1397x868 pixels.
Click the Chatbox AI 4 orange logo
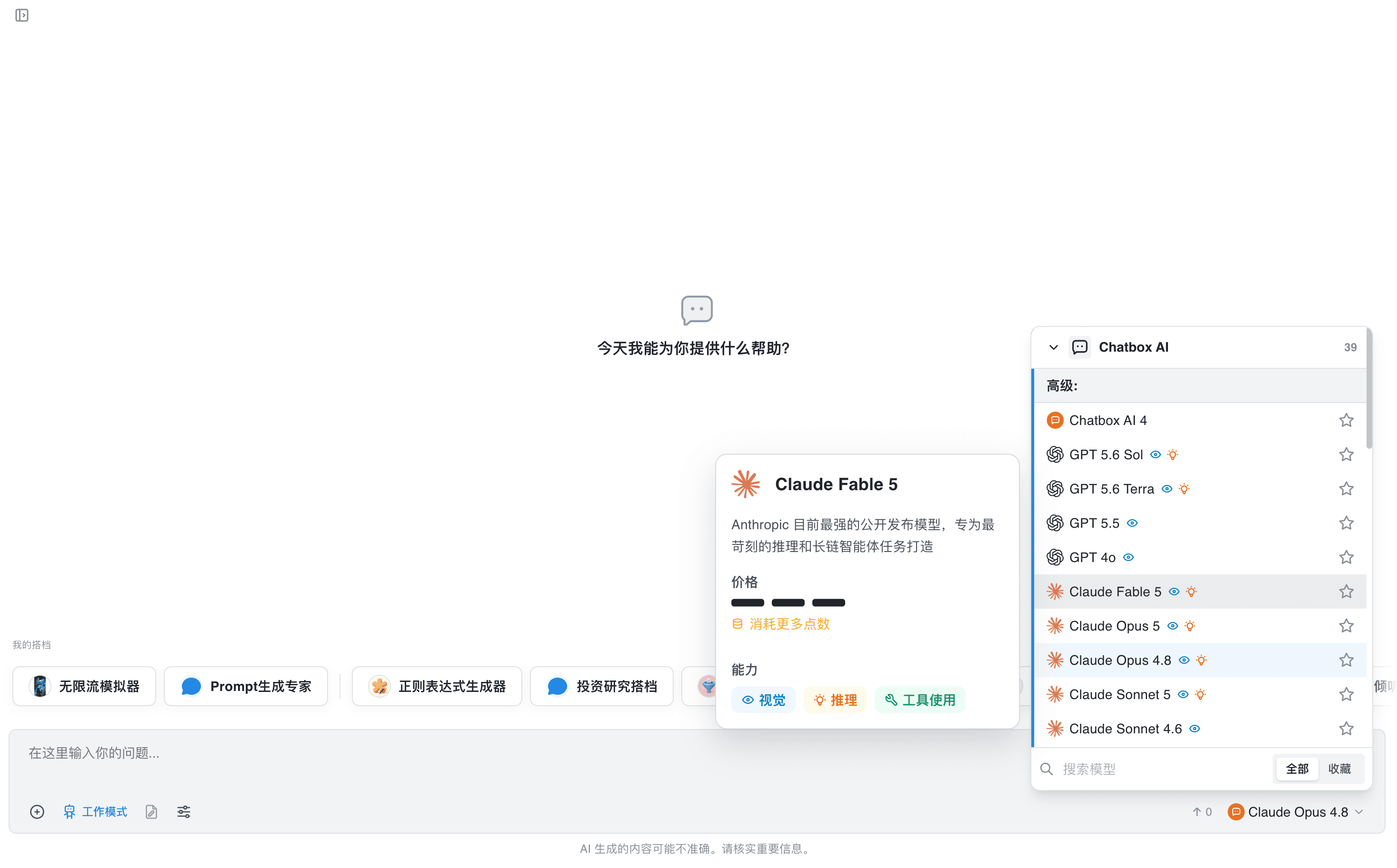[x=1055, y=420]
